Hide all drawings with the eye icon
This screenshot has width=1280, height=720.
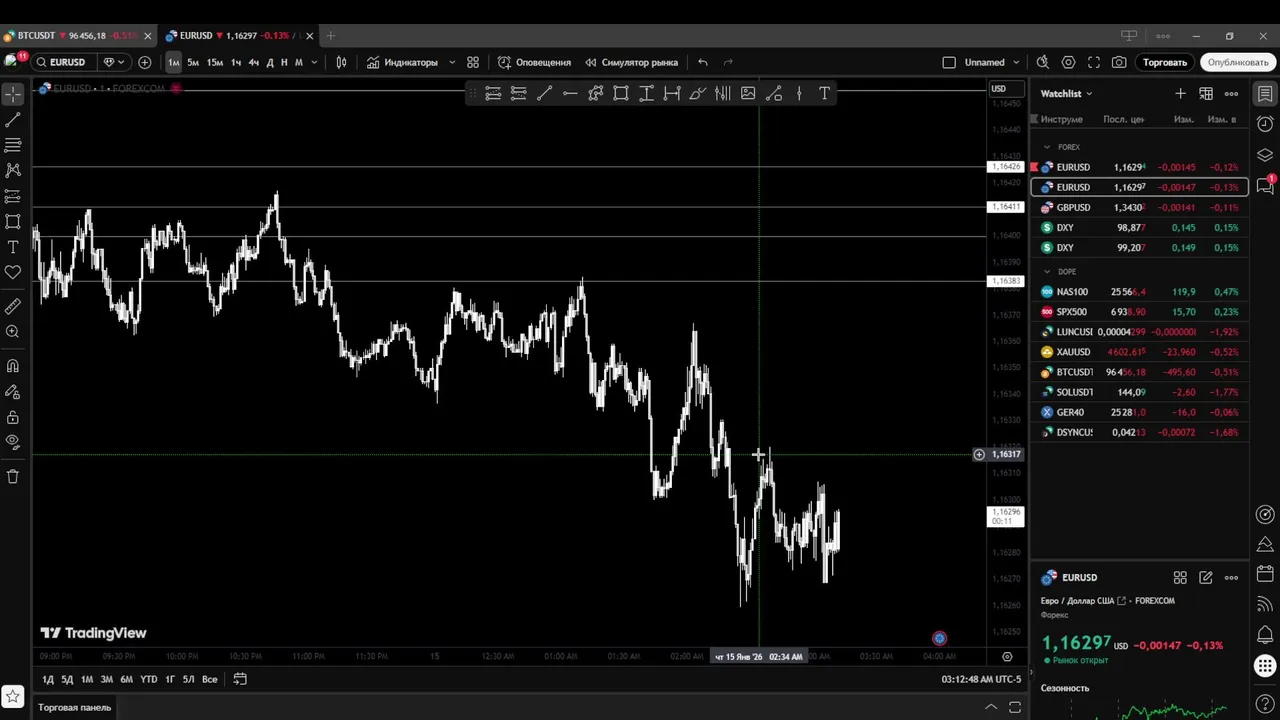click(x=13, y=442)
